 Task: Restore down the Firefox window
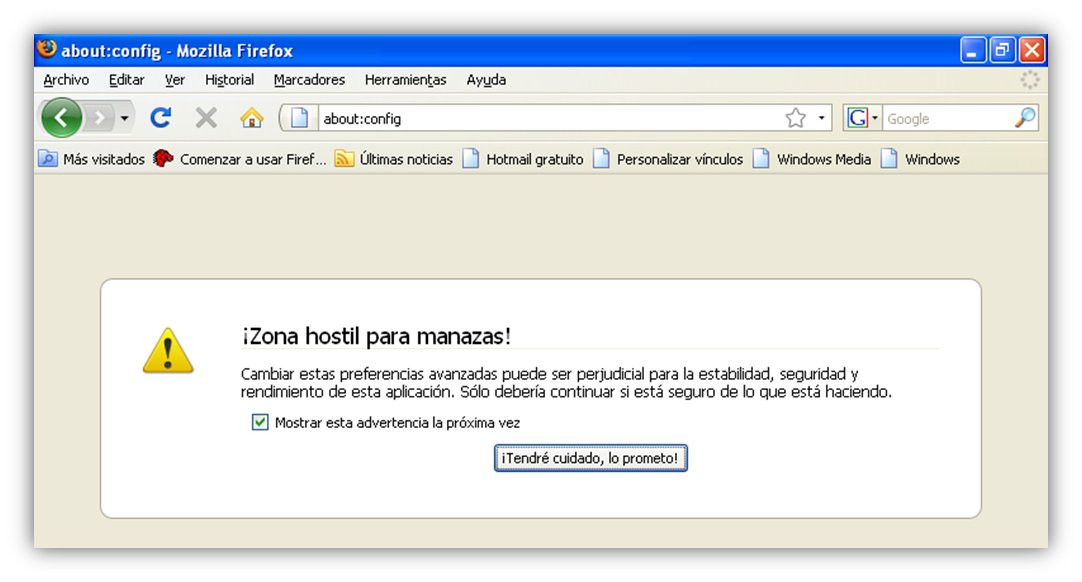click(1002, 50)
